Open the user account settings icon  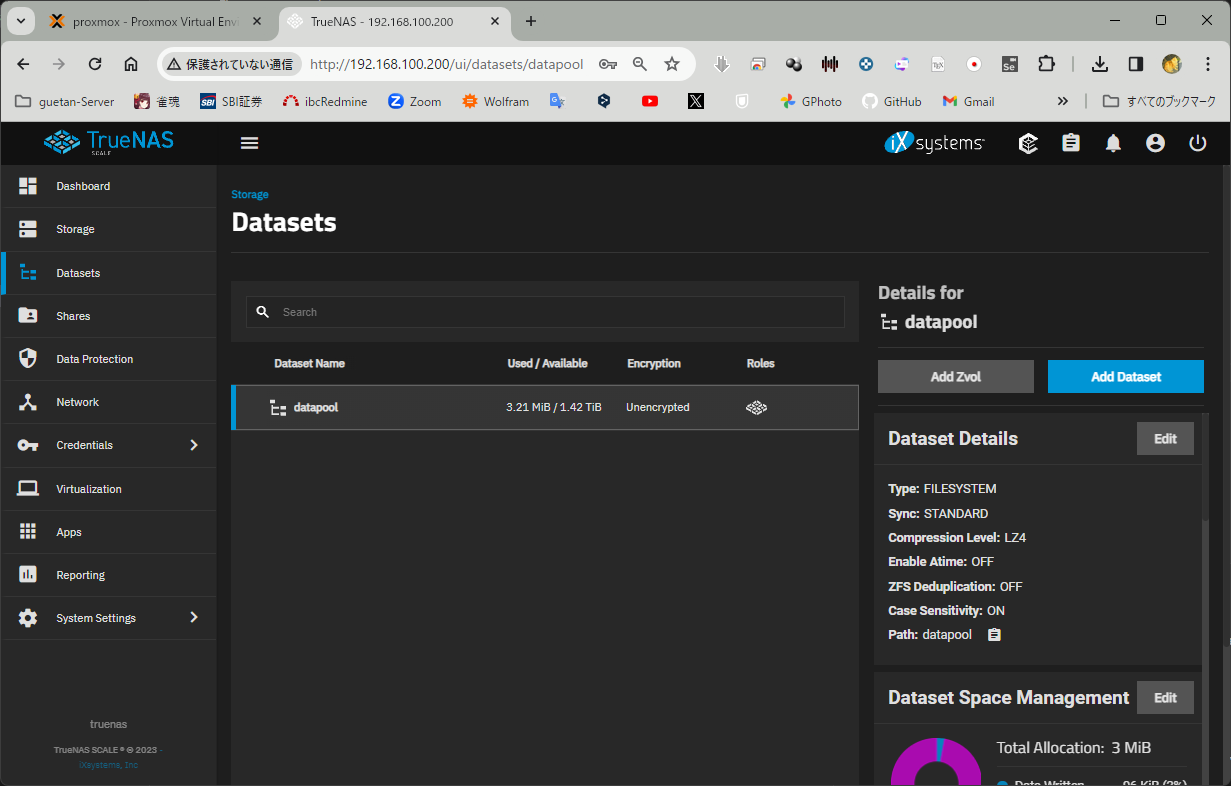pyautogui.click(x=1155, y=143)
